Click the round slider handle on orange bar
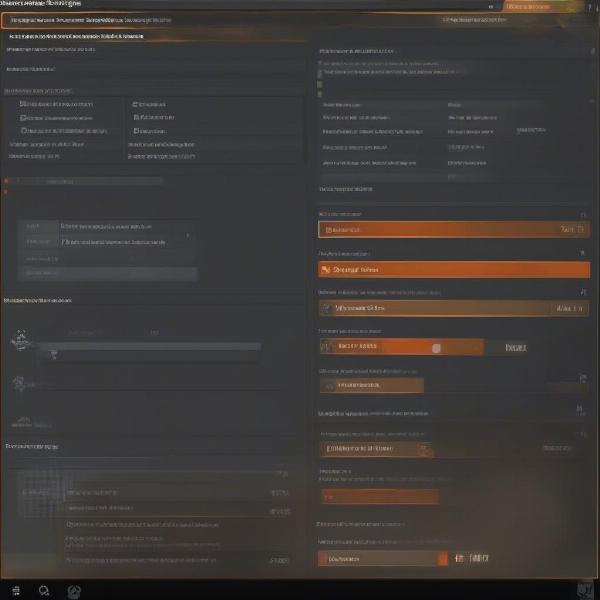Viewport: 600px width, 600px height. [x=436, y=348]
